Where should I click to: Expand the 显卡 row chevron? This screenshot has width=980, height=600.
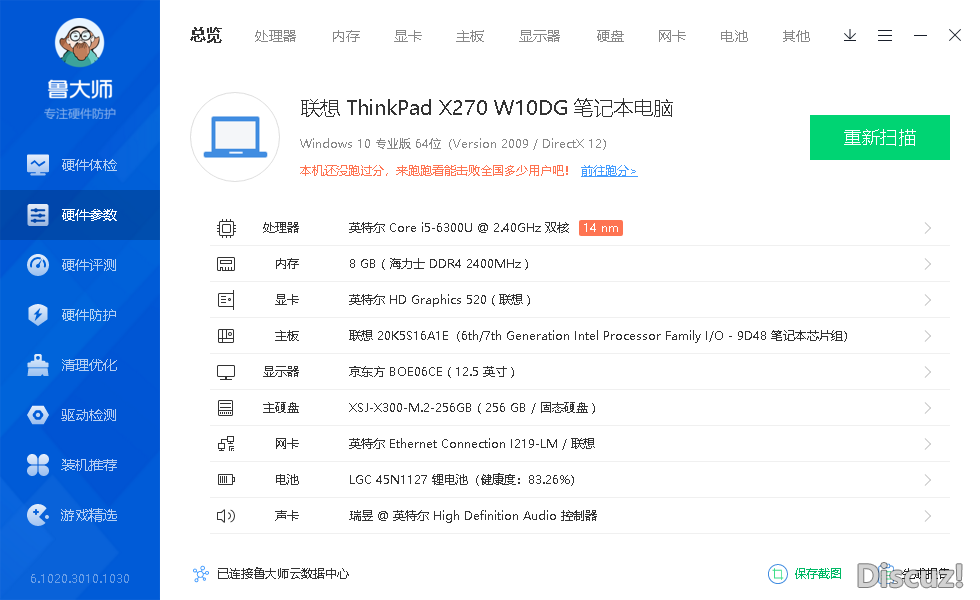click(x=928, y=300)
